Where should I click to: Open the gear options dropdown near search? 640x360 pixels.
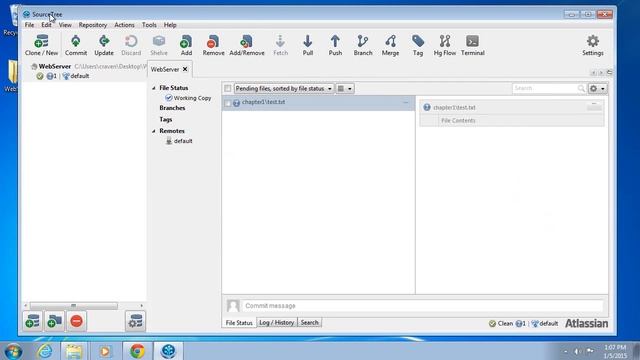pyautogui.click(x=597, y=89)
